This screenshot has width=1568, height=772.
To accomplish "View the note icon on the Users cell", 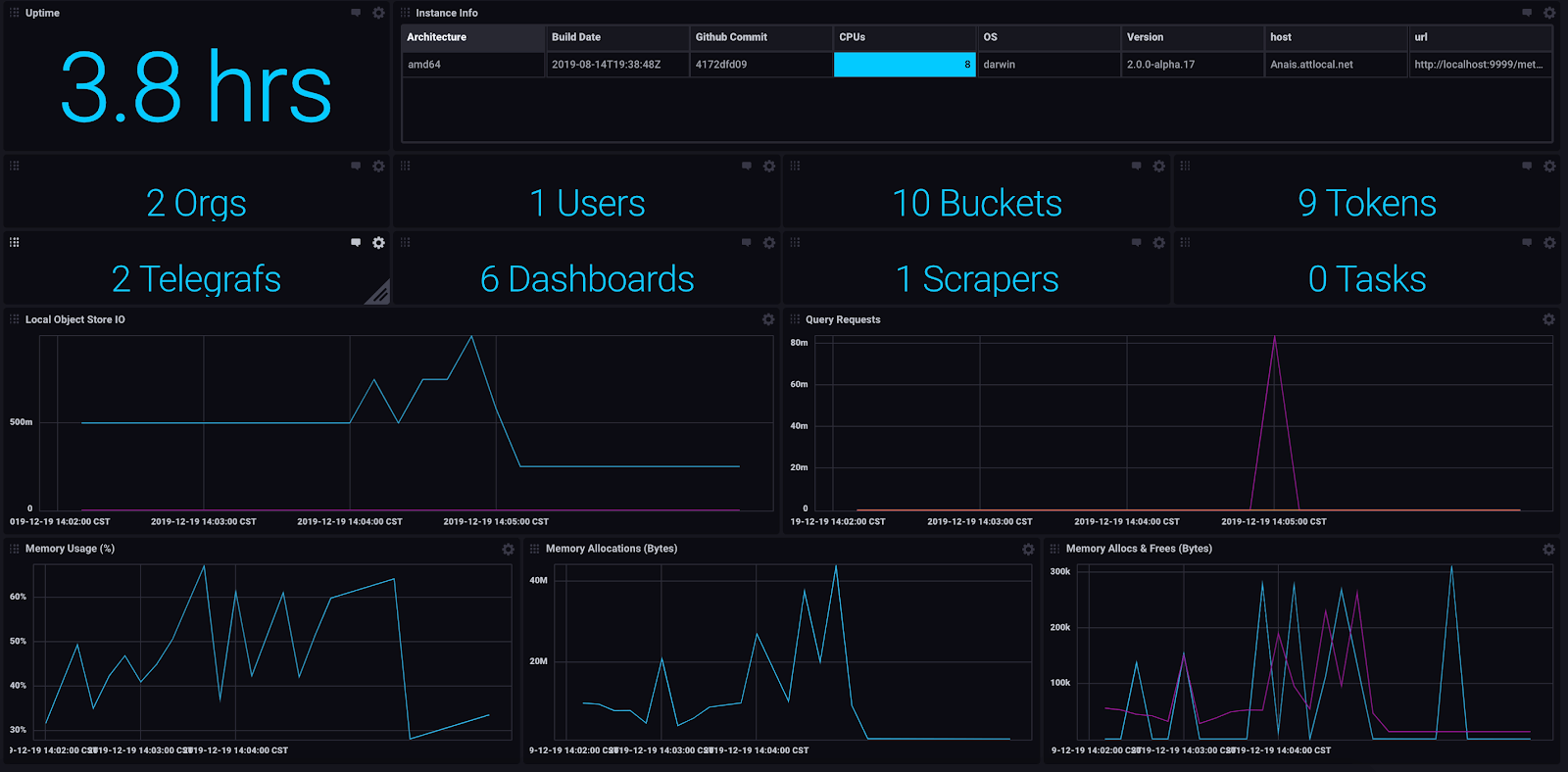I will point(747,167).
